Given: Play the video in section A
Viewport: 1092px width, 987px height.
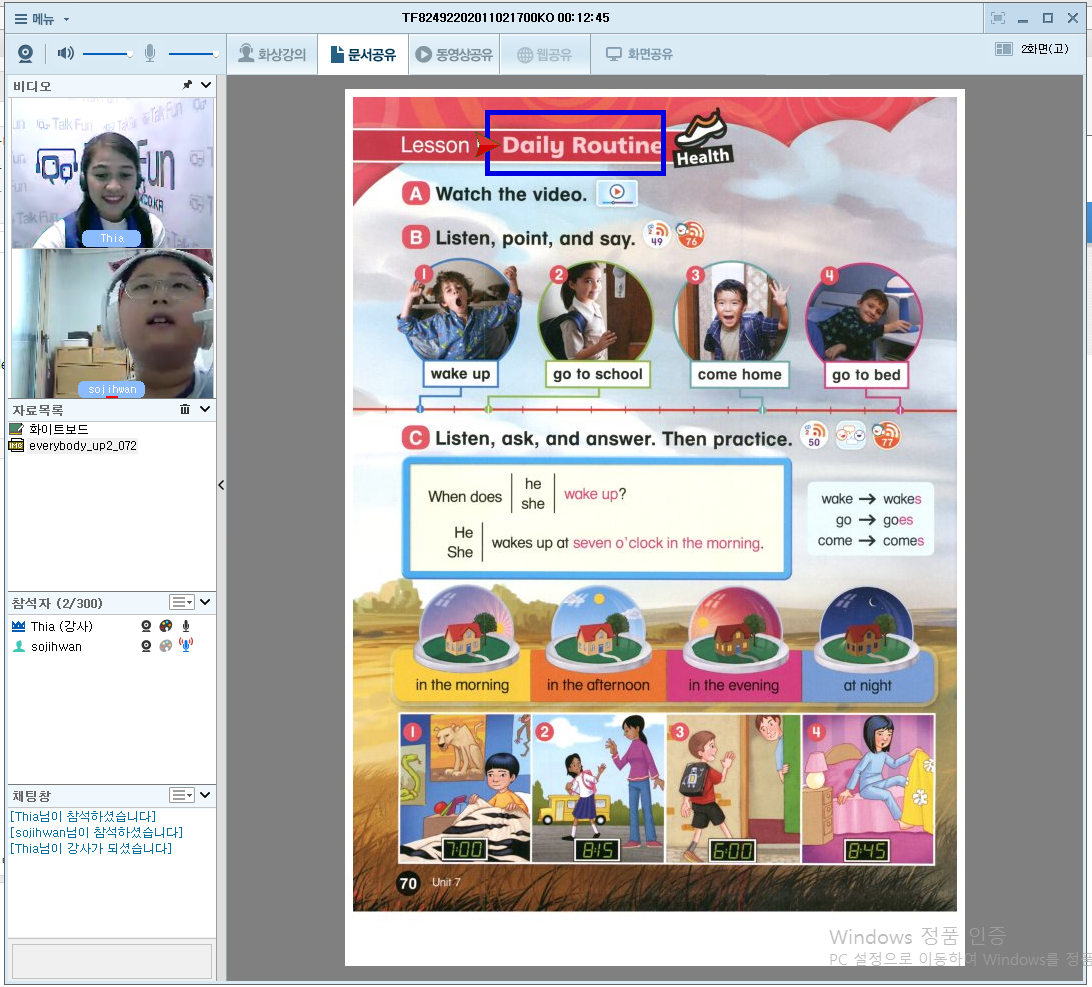Looking at the screenshot, I should point(617,193).
